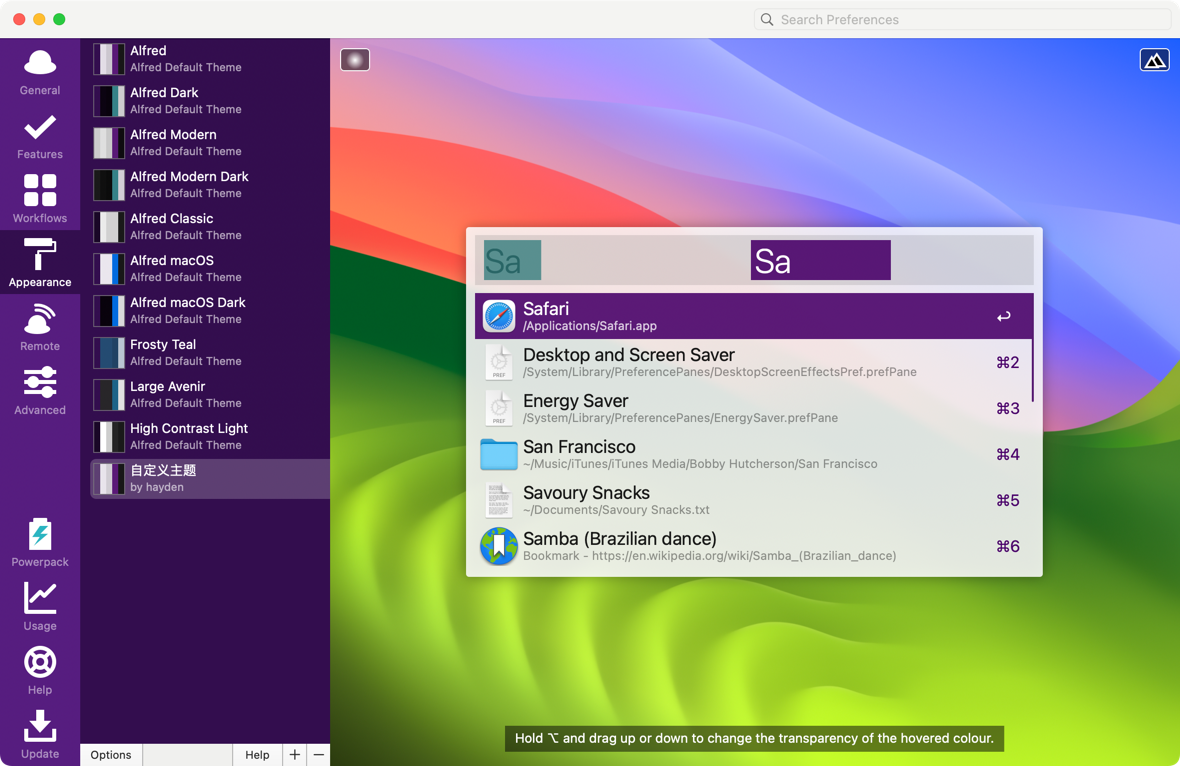Open the Options menu below theme list
1180x766 pixels.
coord(111,755)
